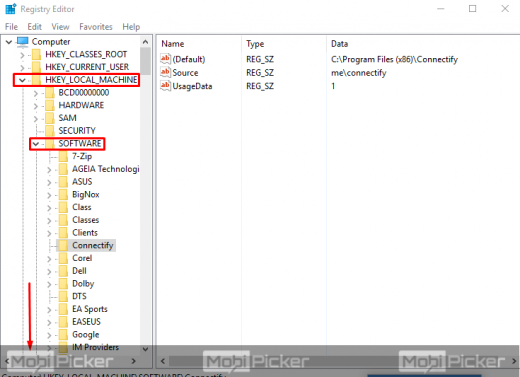Click the ASUS folder icon
The height and width of the screenshot is (377, 520).
63,182
